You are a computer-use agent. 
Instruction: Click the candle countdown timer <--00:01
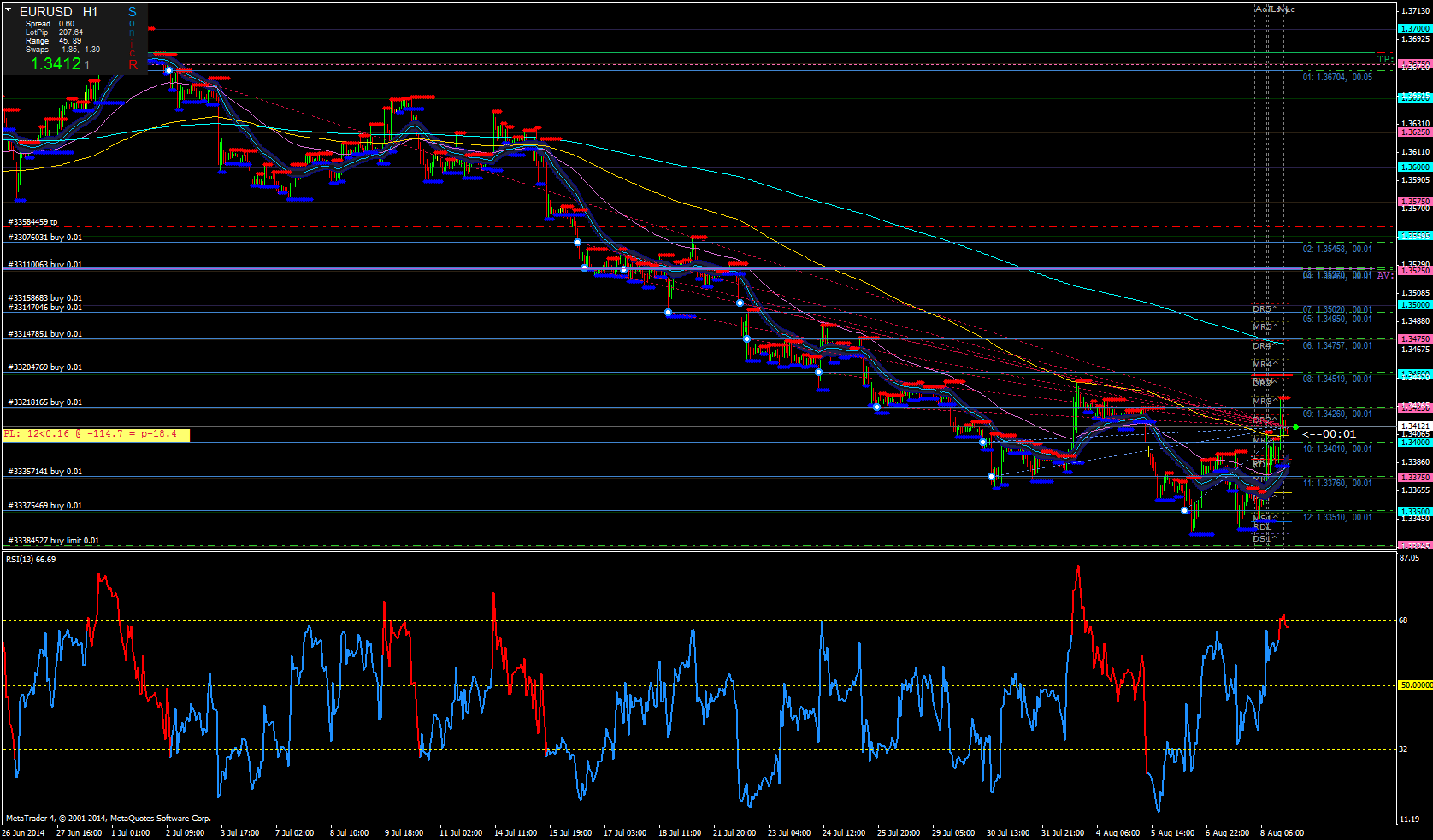pyautogui.click(x=1330, y=434)
